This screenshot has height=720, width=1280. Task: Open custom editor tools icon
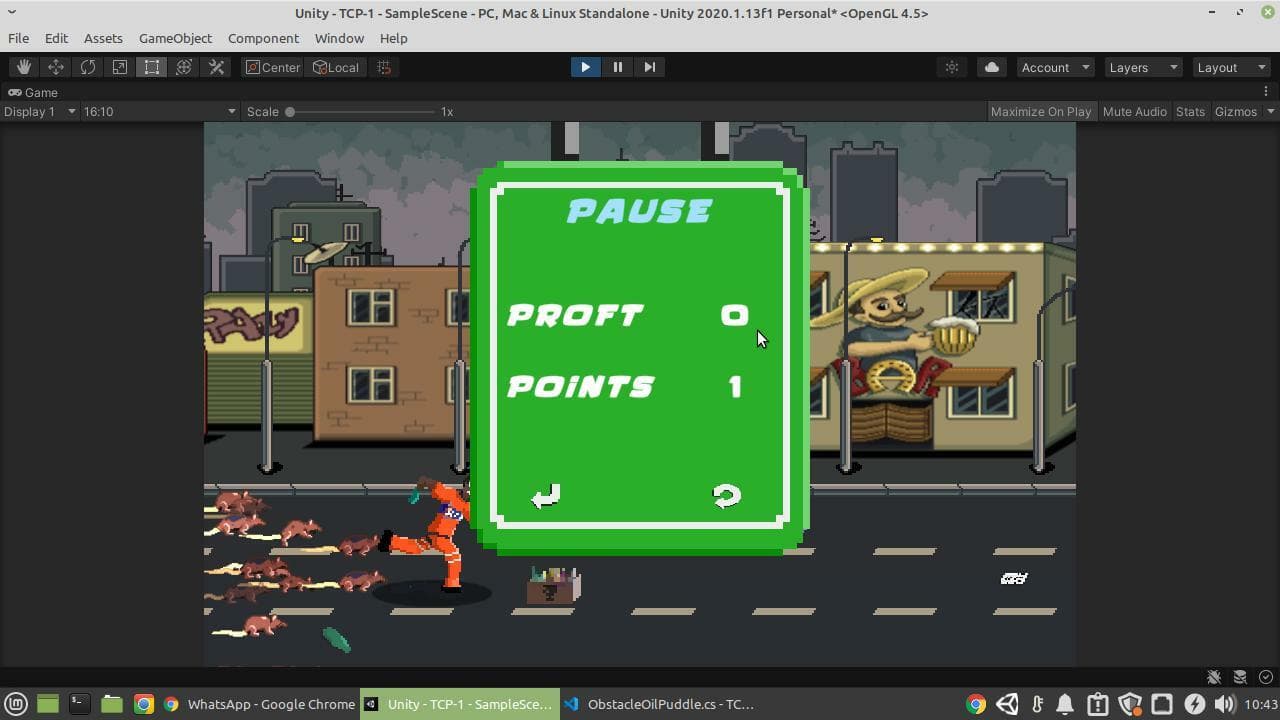[x=216, y=67]
